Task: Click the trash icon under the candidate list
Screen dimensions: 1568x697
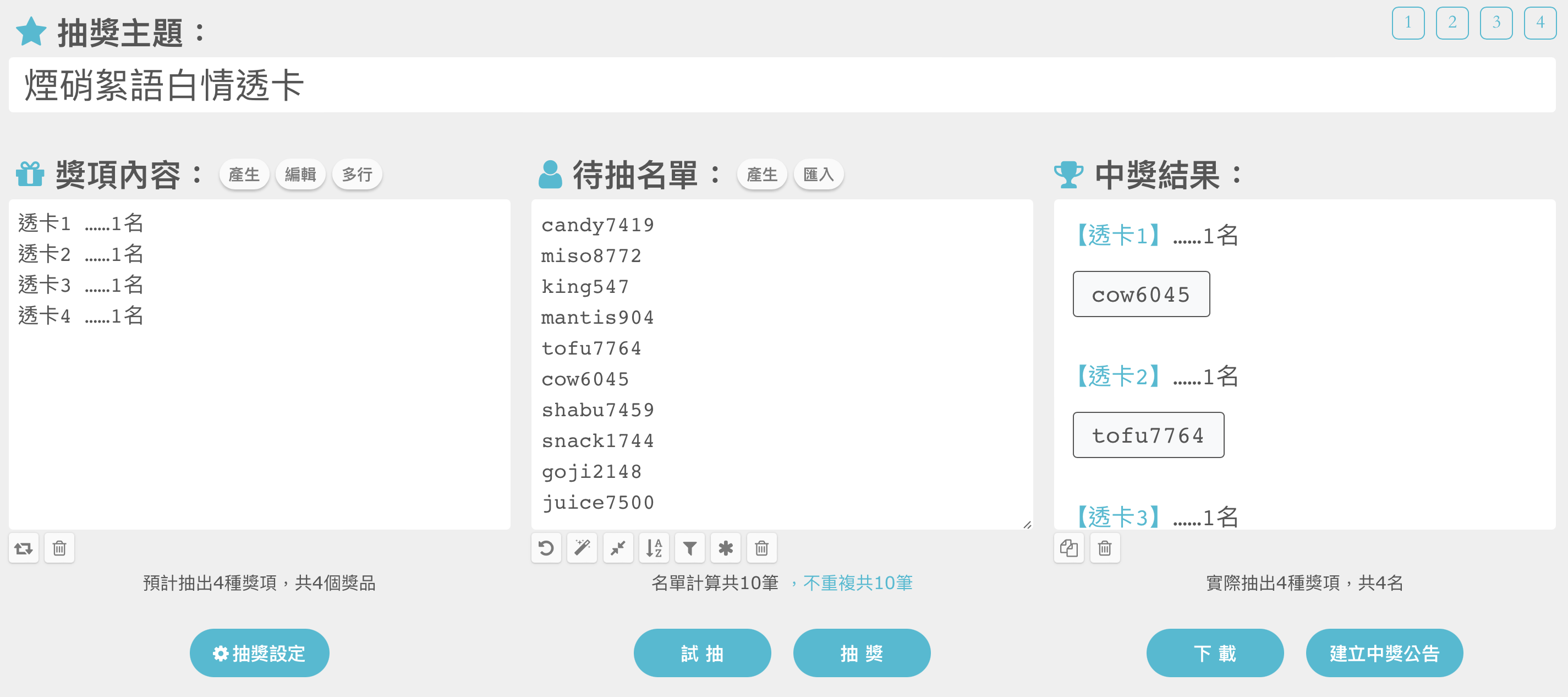Action: coord(761,548)
